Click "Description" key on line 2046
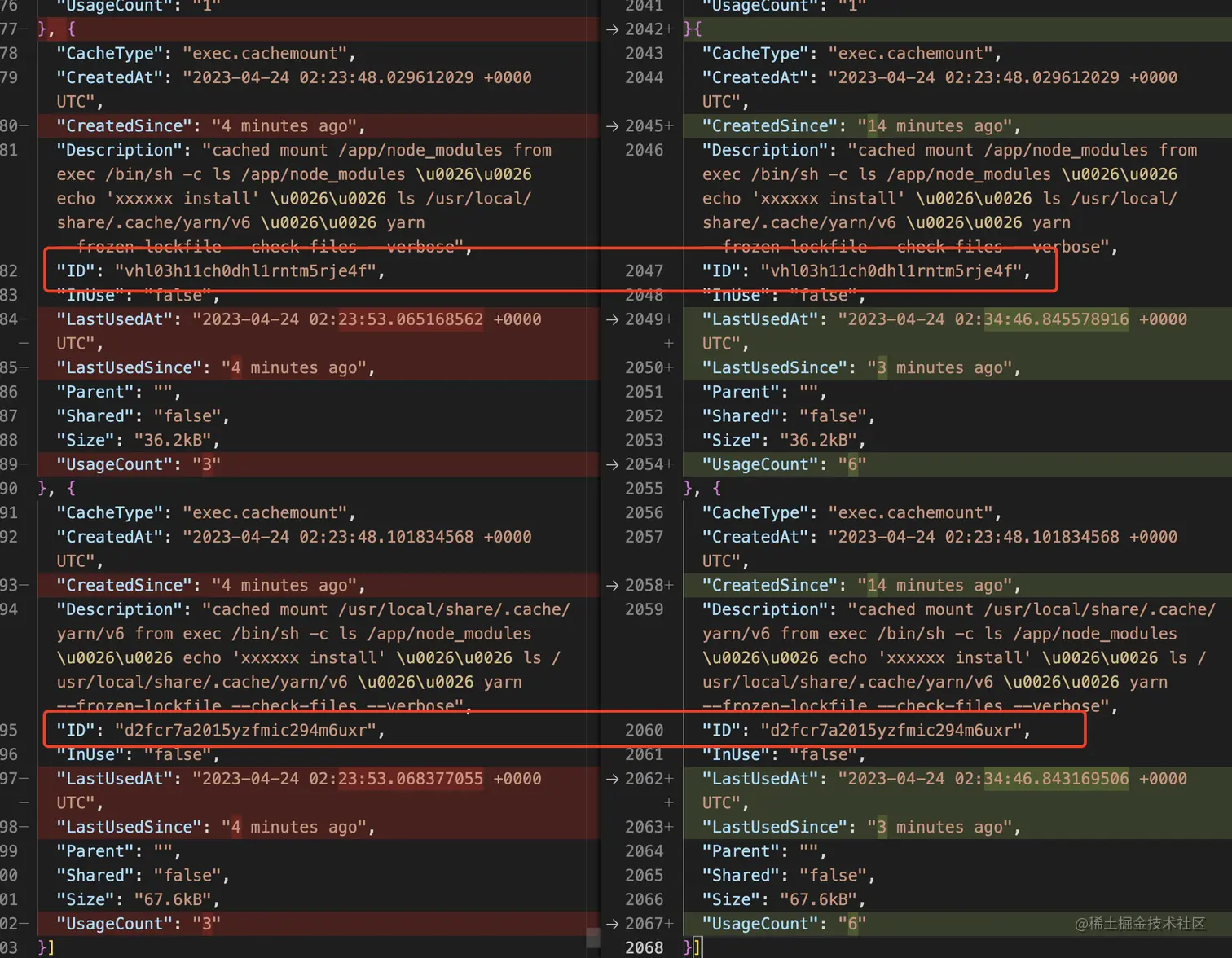1232x958 pixels. (765, 151)
